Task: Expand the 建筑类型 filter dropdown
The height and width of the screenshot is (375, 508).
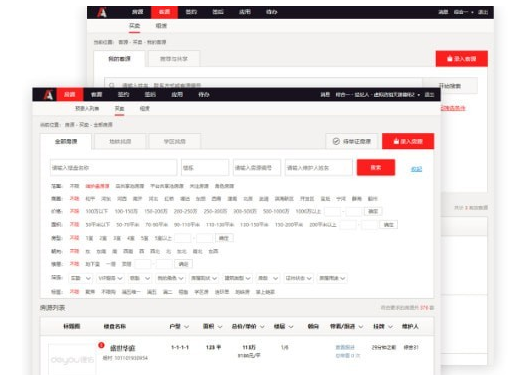Action: (237, 278)
